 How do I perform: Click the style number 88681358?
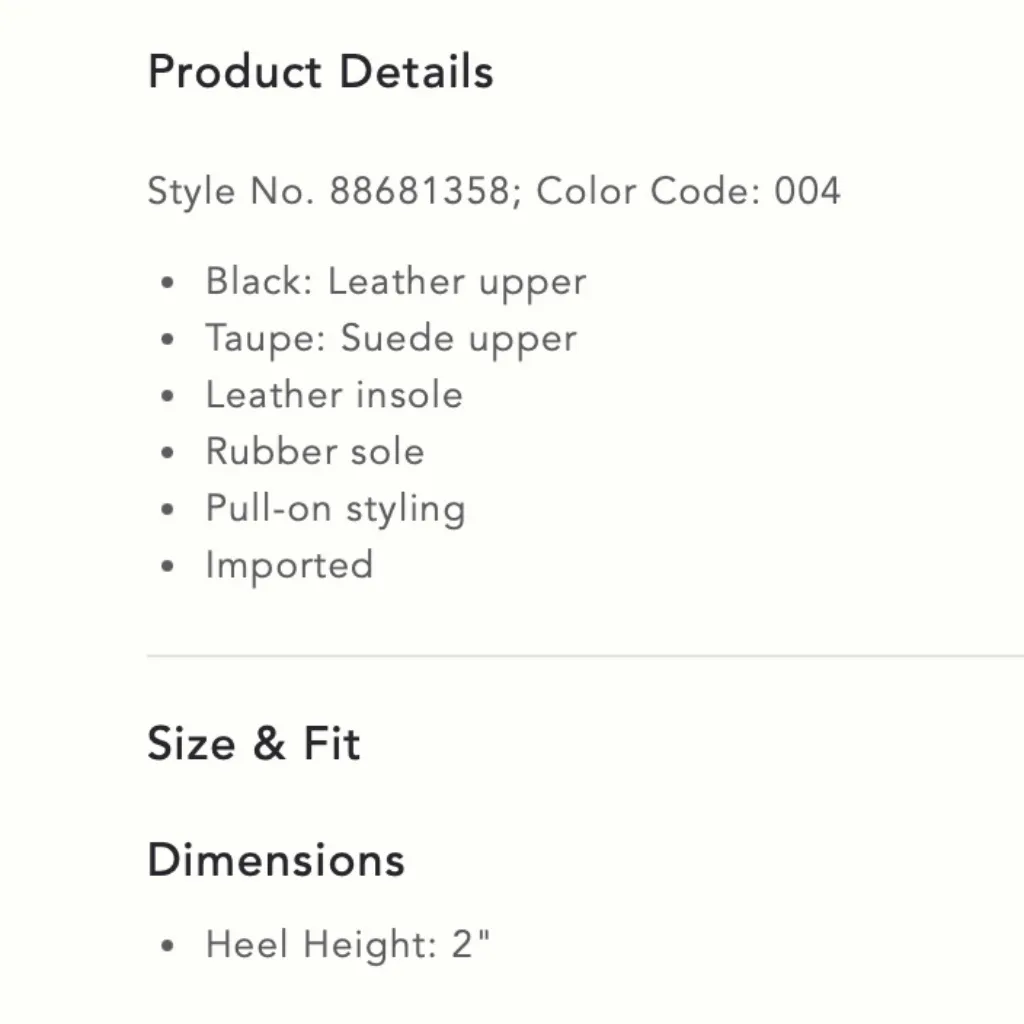point(420,190)
